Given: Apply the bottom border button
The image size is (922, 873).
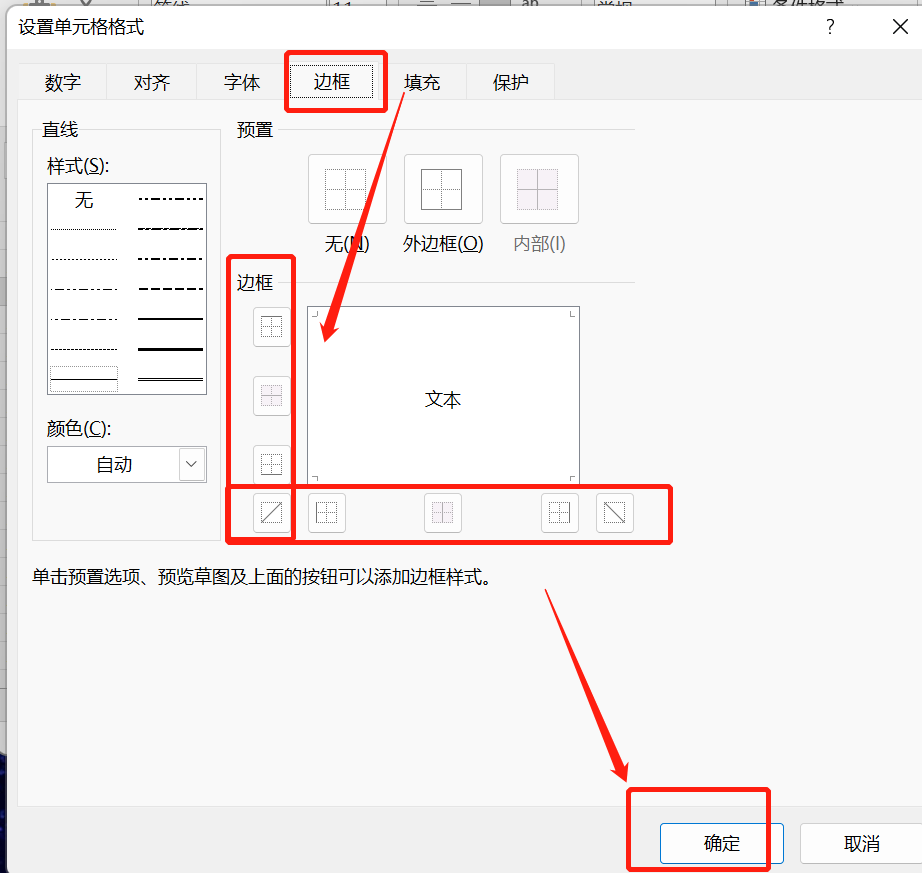Looking at the screenshot, I should pyautogui.click(x=272, y=464).
